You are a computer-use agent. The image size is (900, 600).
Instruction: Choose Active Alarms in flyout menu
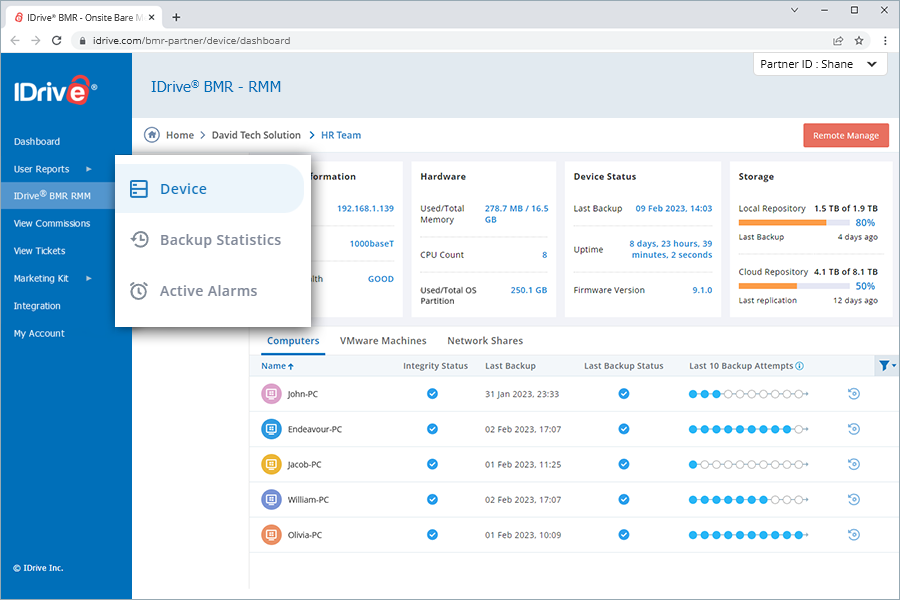pyautogui.click(x=208, y=291)
